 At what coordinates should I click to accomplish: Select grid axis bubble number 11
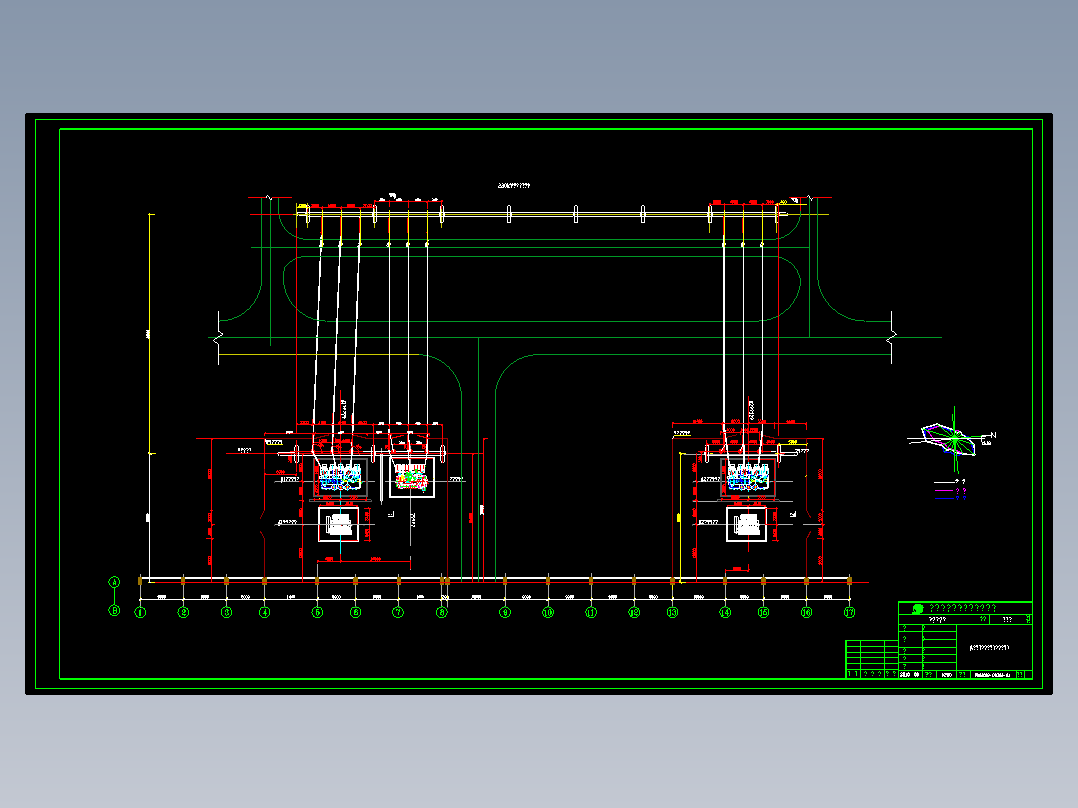coord(591,612)
